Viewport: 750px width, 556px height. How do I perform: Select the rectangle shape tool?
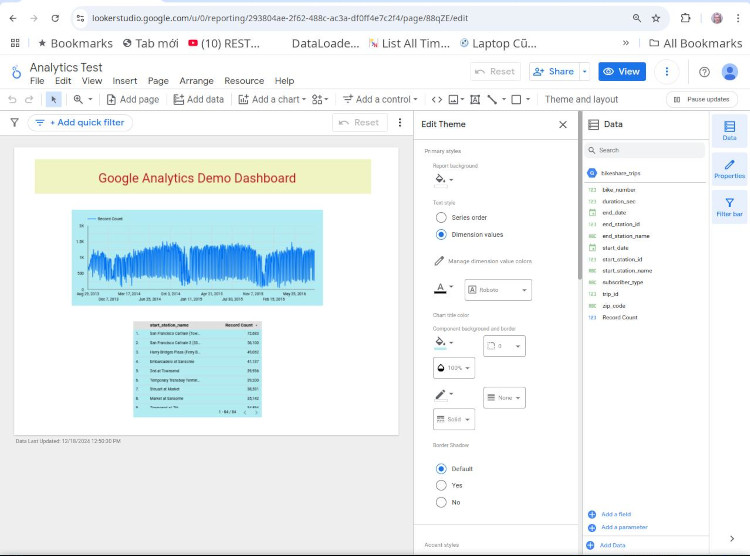516,100
